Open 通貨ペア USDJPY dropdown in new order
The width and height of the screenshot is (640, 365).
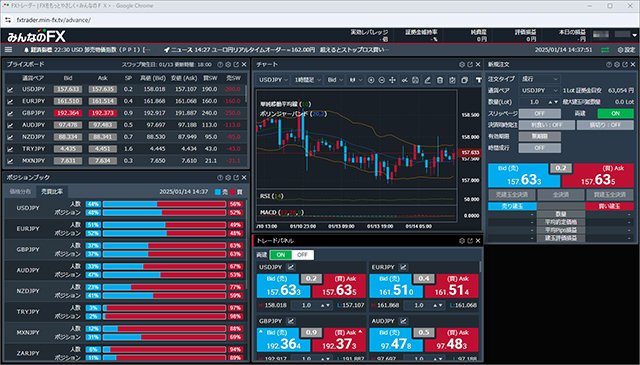point(540,90)
